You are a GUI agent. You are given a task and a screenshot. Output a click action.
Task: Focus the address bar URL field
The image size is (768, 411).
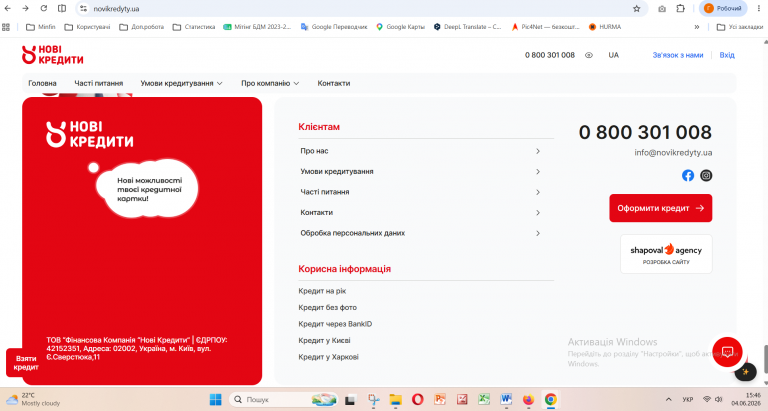pyautogui.click(x=360, y=8)
